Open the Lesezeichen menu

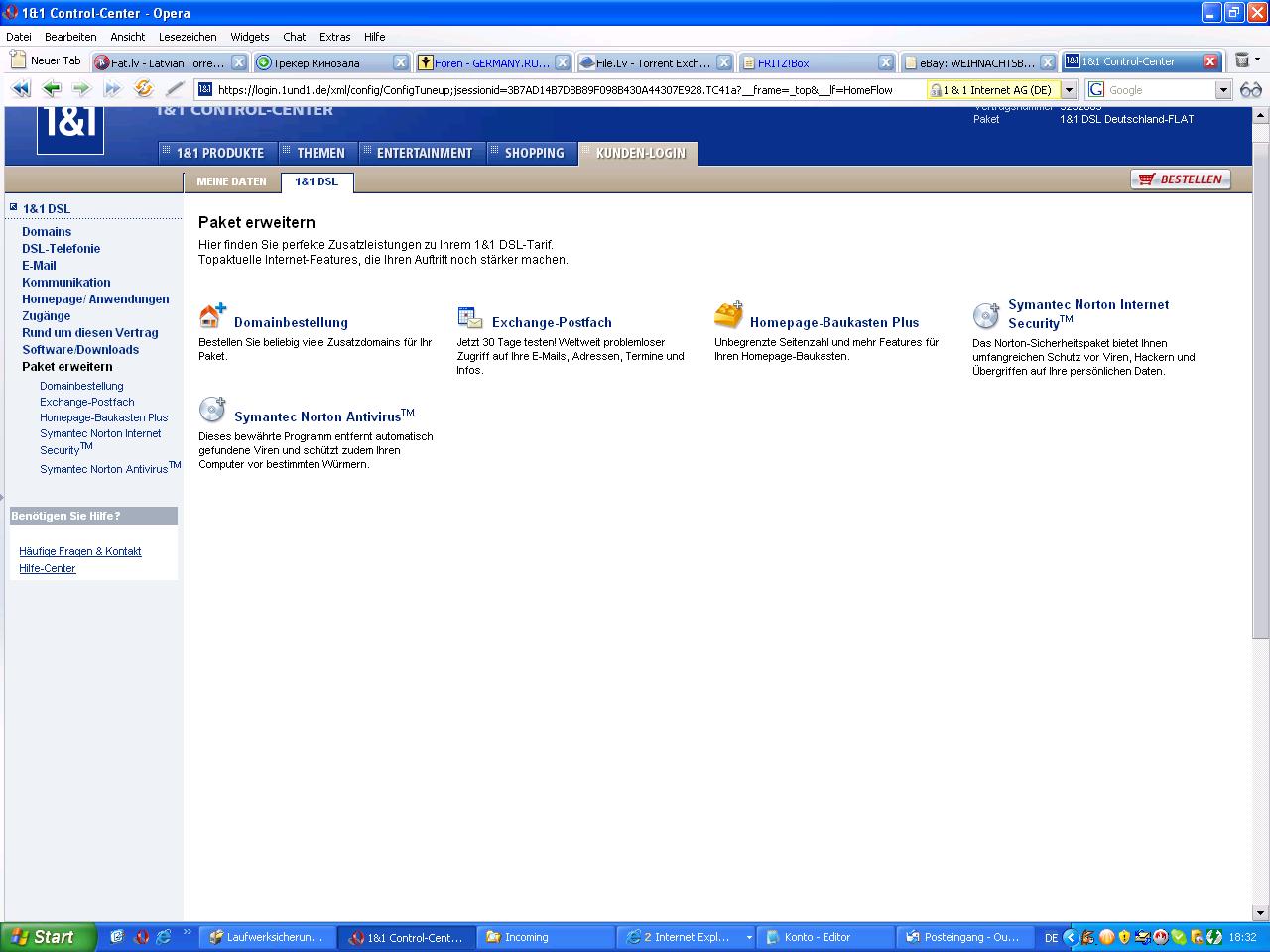coord(188,37)
